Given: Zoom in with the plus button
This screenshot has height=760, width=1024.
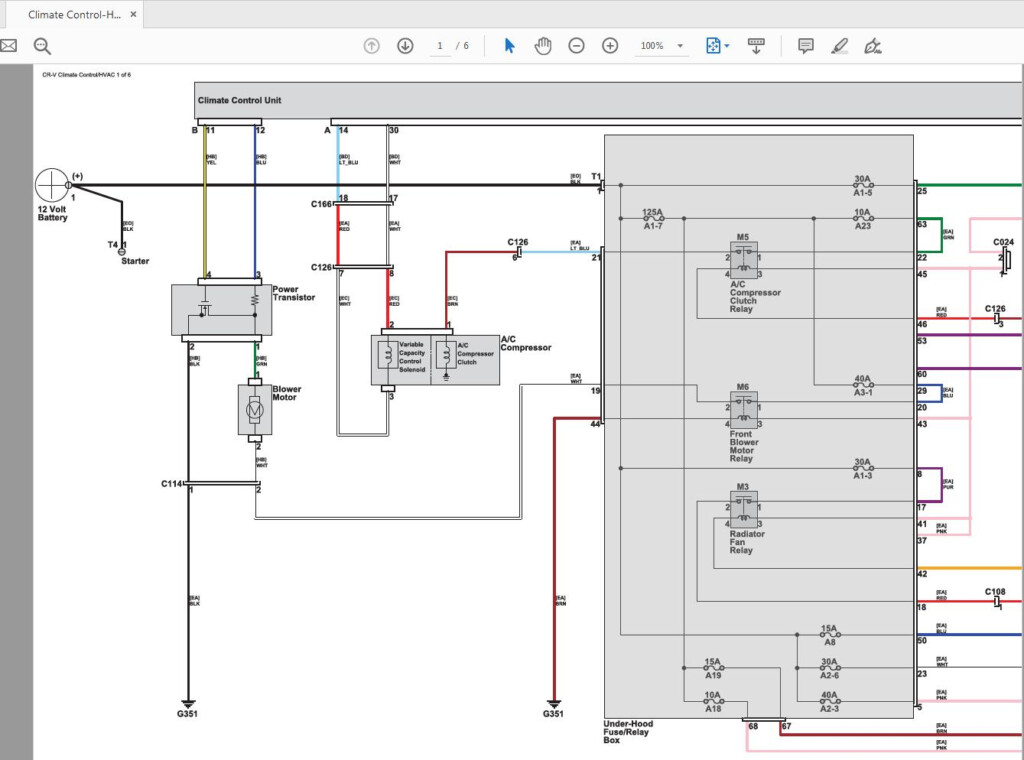Looking at the screenshot, I should point(610,46).
